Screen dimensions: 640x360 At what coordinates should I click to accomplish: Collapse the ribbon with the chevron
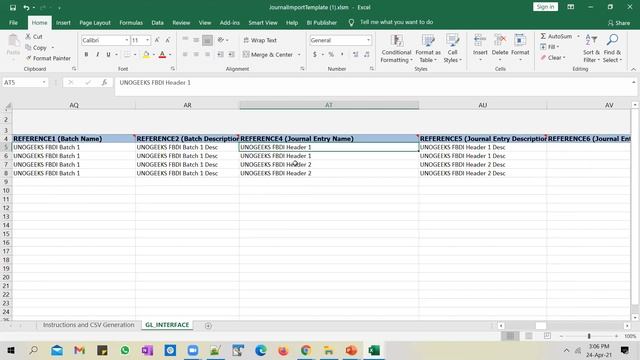tap(633, 69)
